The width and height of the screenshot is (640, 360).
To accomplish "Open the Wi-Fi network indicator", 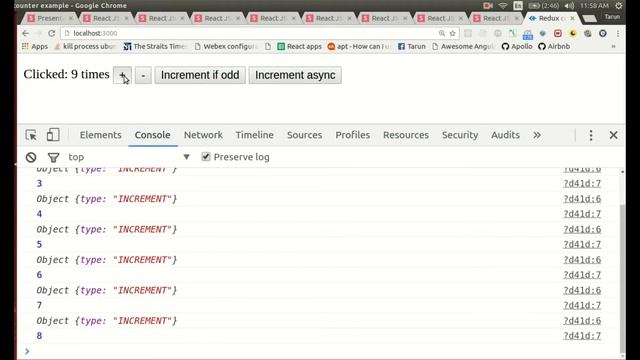I will (503, 6).
